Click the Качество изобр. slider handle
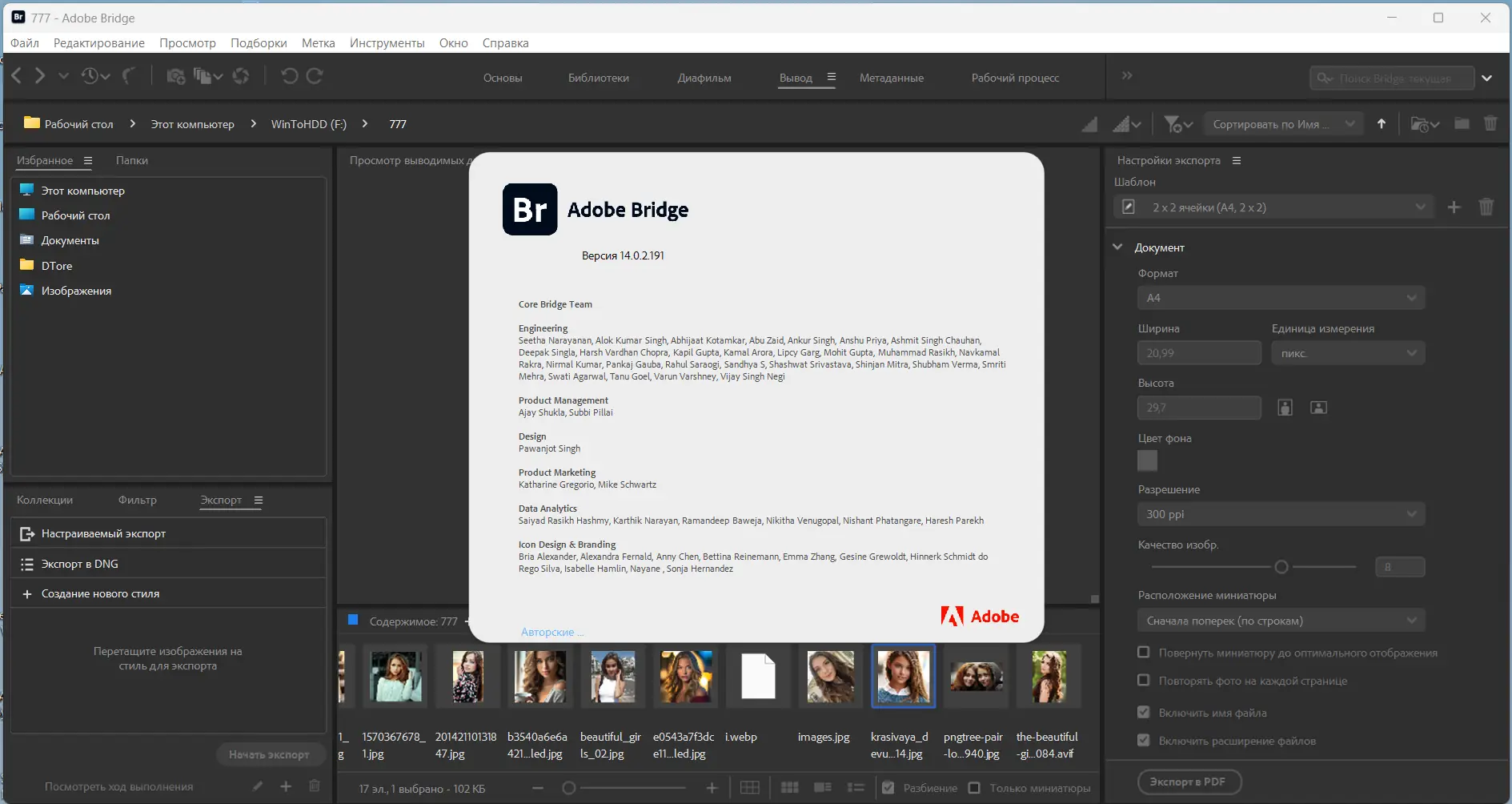This screenshot has height=804, width=1512. (1281, 567)
